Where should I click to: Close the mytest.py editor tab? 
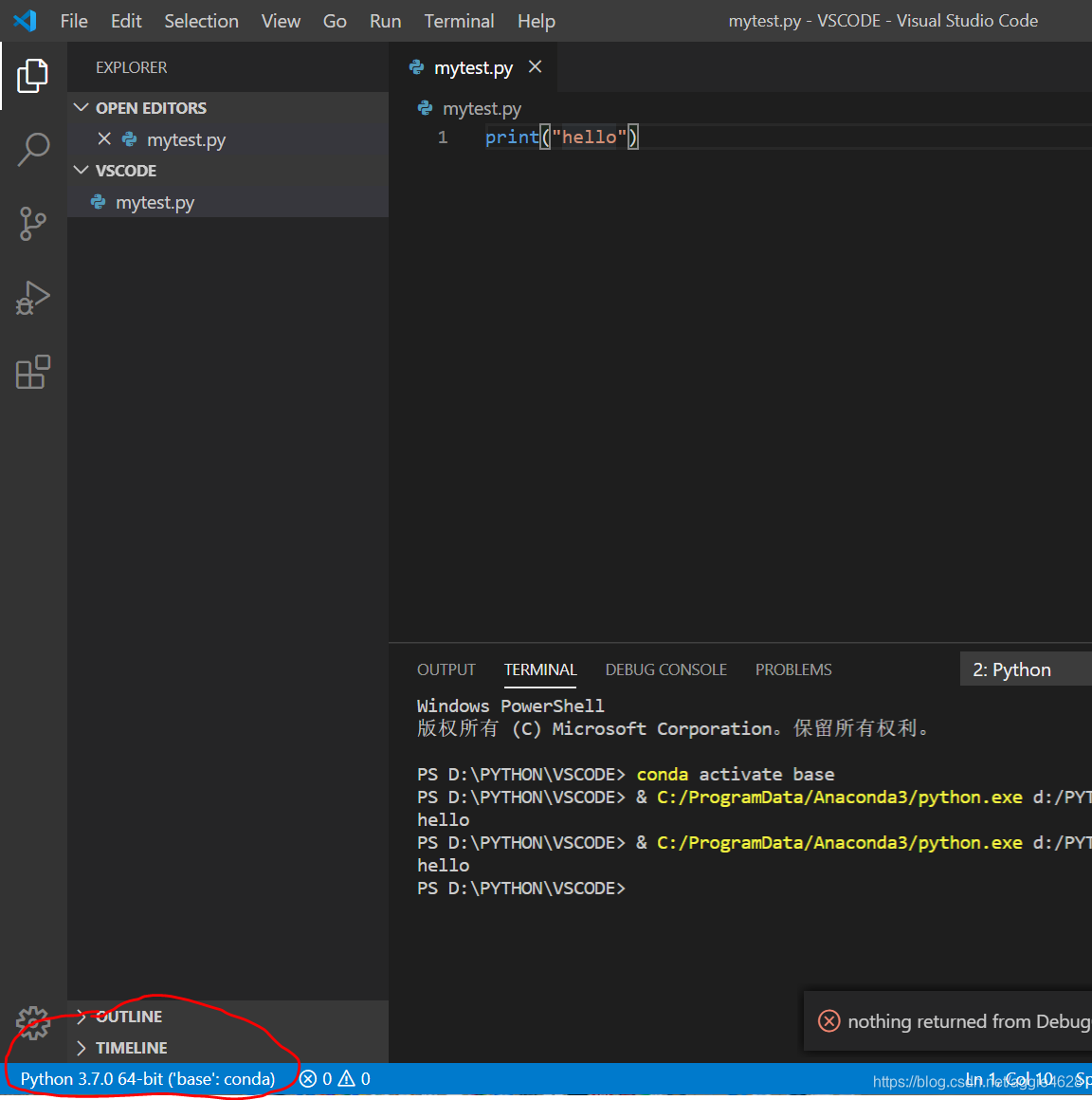click(x=536, y=66)
